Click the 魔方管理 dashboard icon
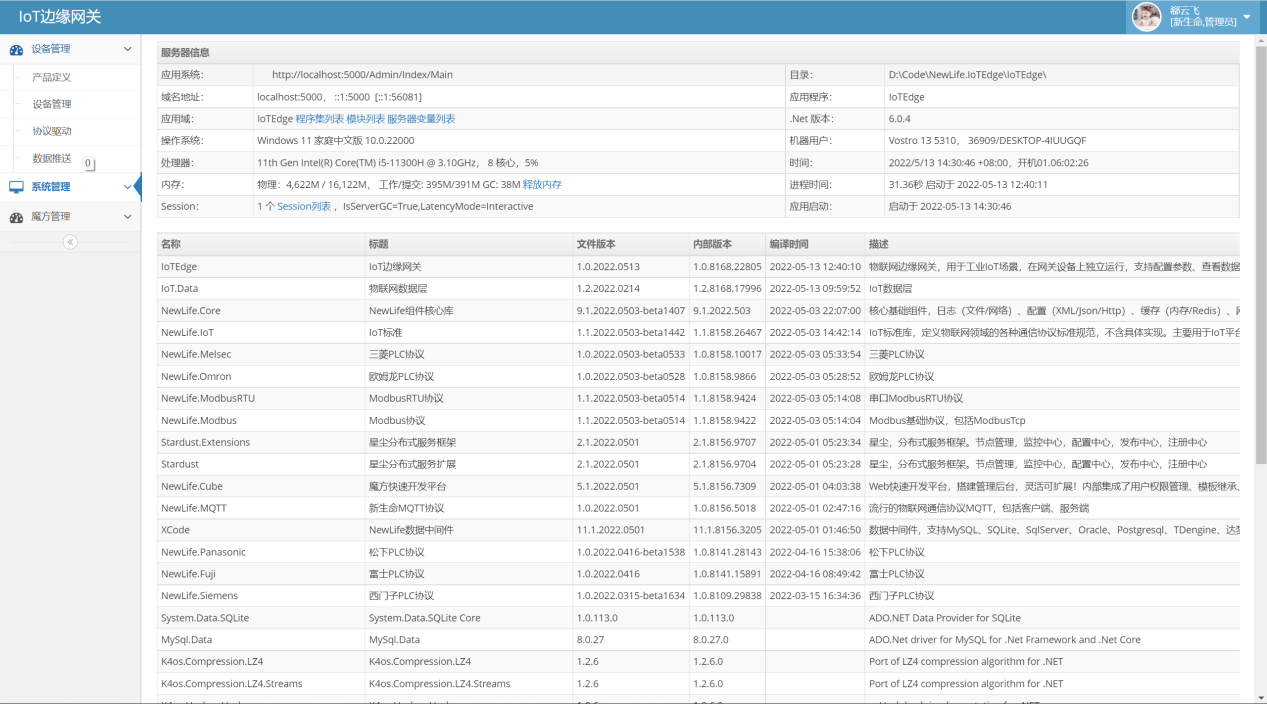Screen dimensions: 1267x704 click(x=16, y=217)
